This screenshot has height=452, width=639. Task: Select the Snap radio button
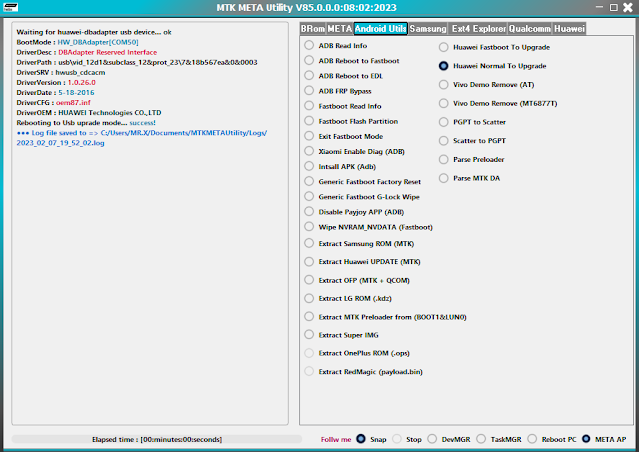click(x=361, y=439)
